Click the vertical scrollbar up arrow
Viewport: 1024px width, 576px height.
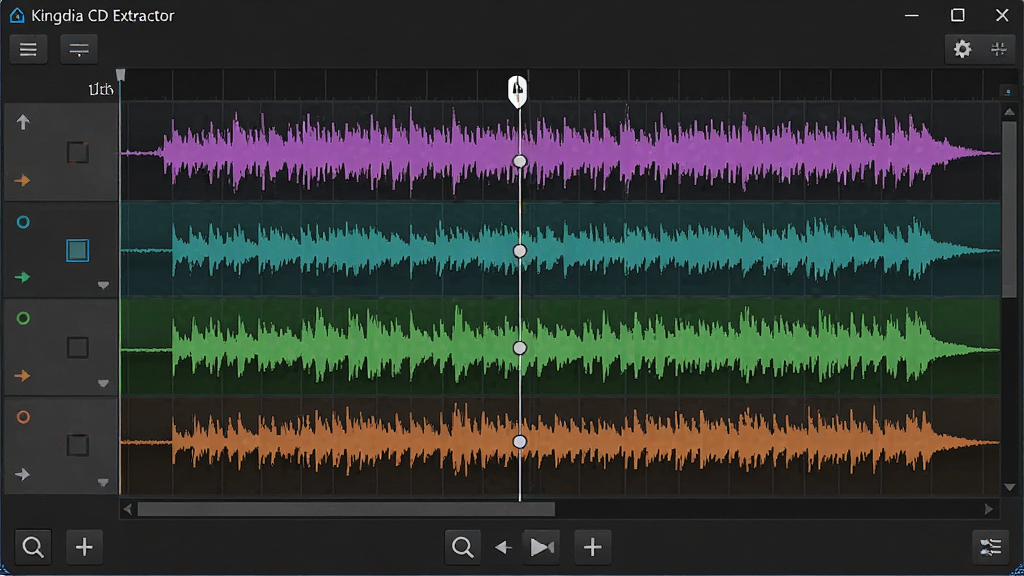pos(1010,112)
